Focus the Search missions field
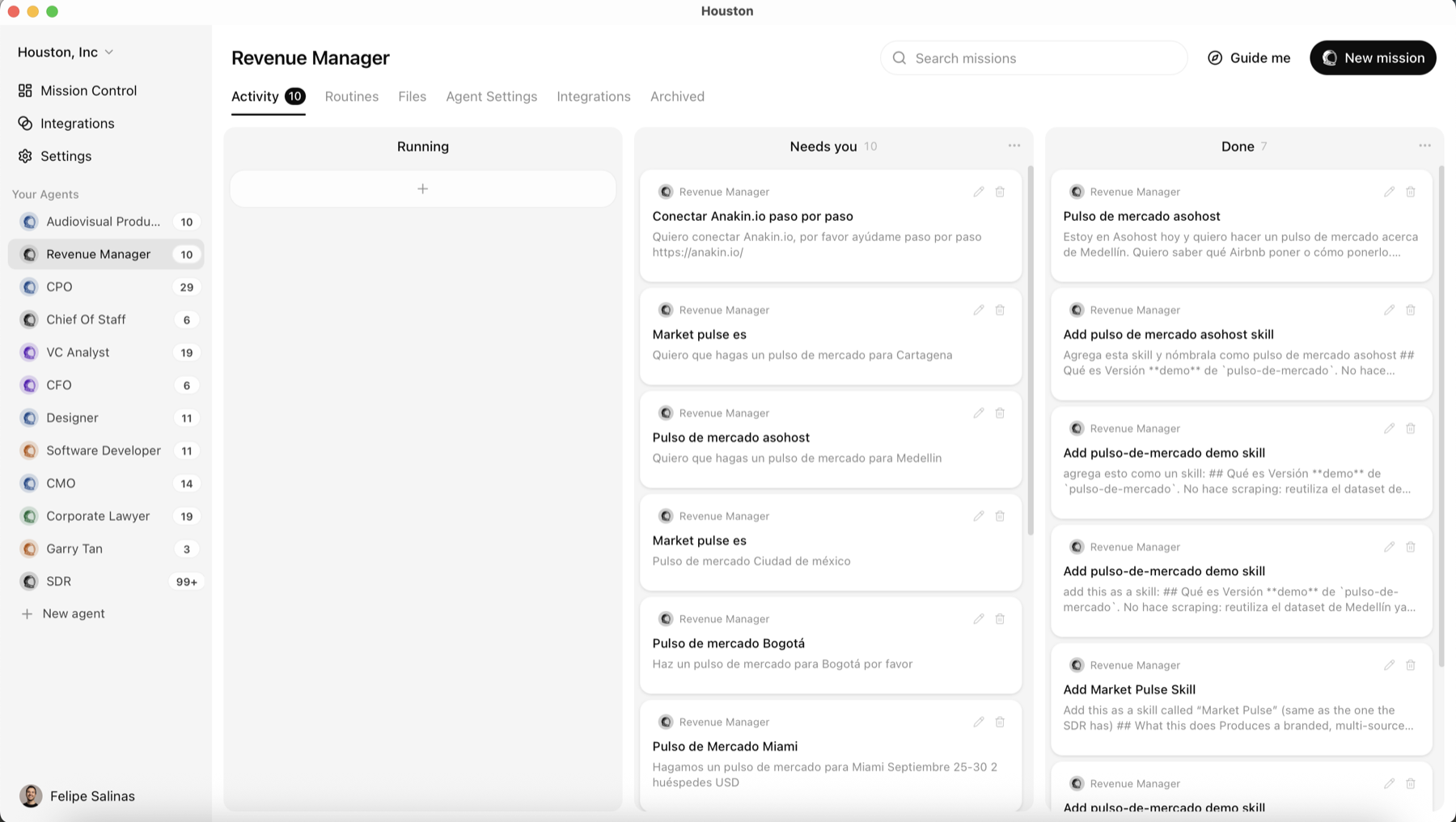This screenshot has height=822, width=1456. click(x=1033, y=58)
